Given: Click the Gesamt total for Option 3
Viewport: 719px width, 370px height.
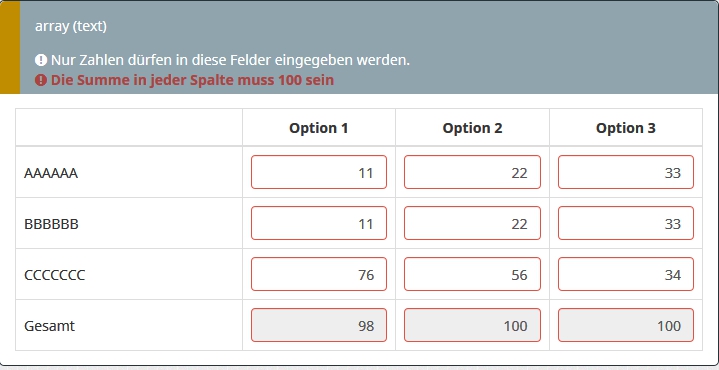Looking at the screenshot, I should (625, 325).
